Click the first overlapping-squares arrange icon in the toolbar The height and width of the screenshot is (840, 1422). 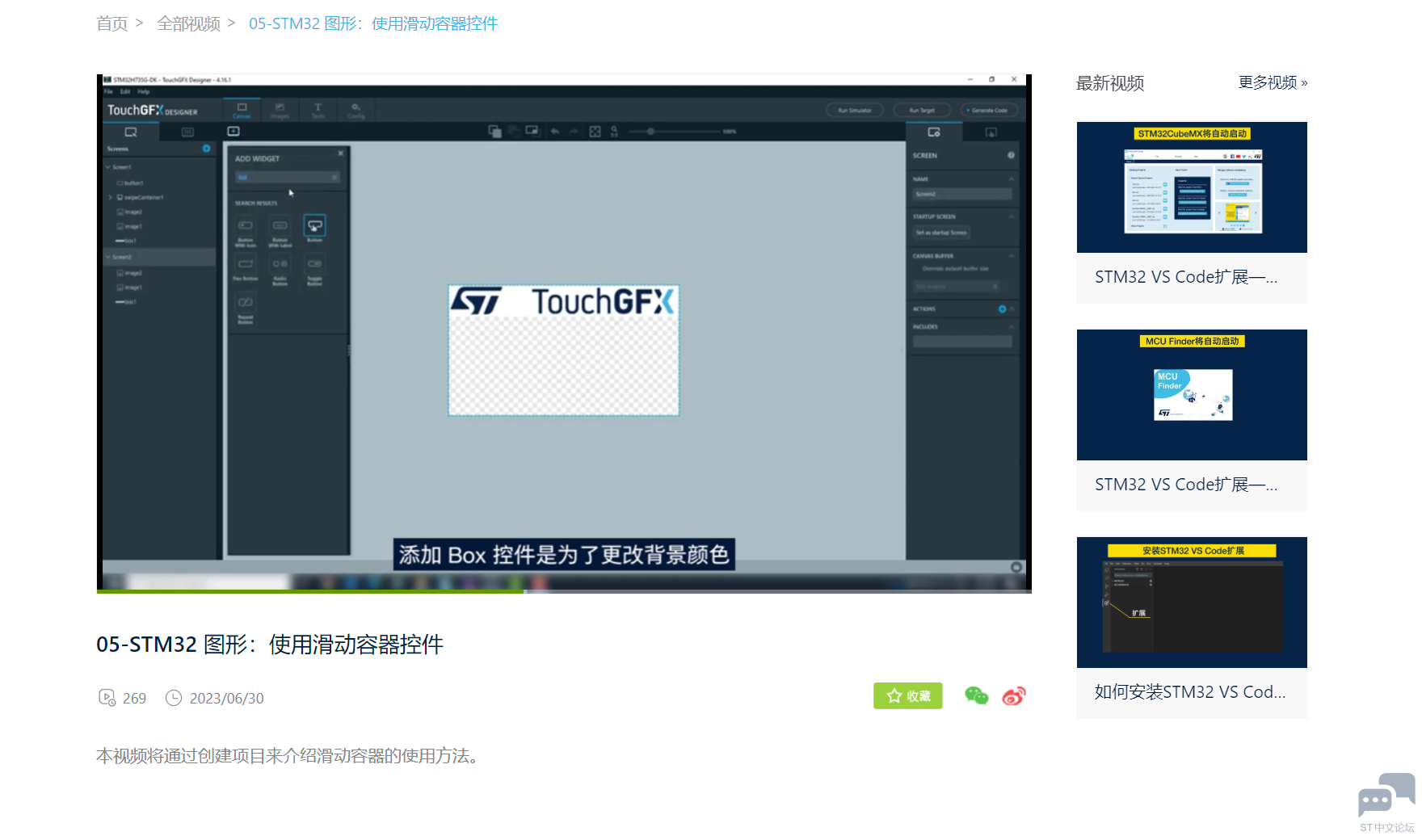pyautogui.click(x=494, y=131)
